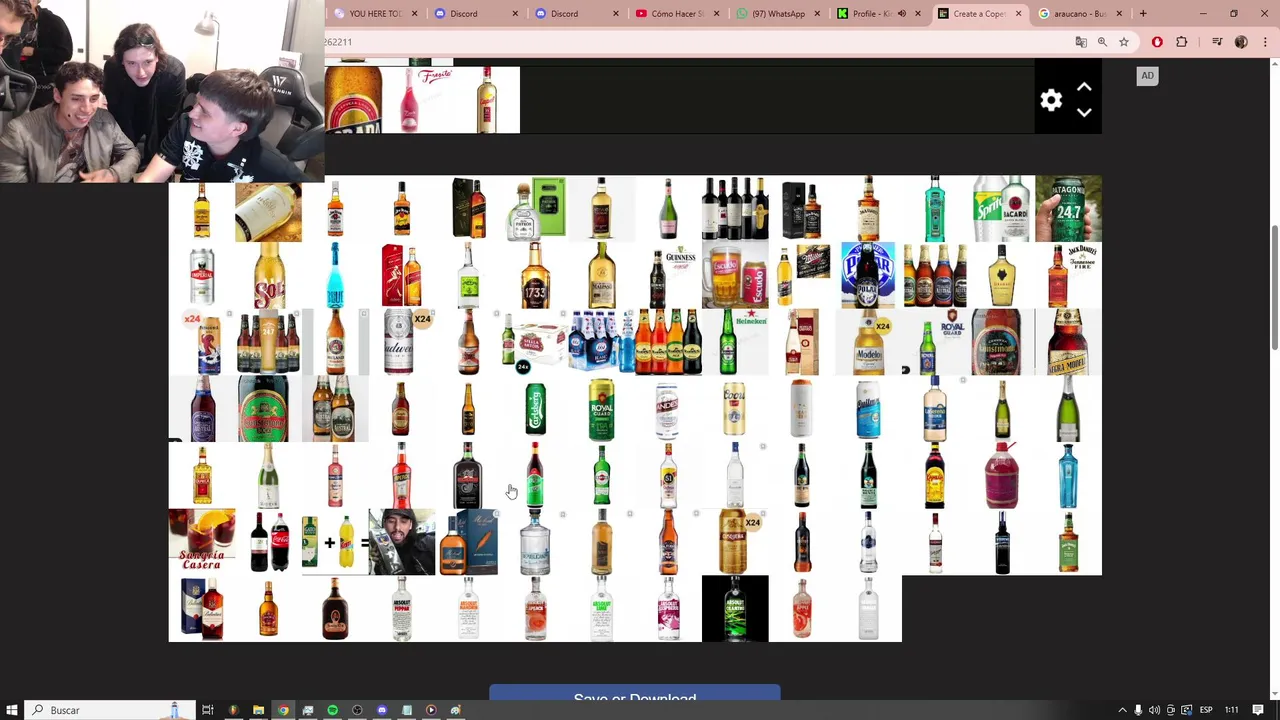Select the Jack Daniel's Tennessee Fire image

pos(1068,275)
